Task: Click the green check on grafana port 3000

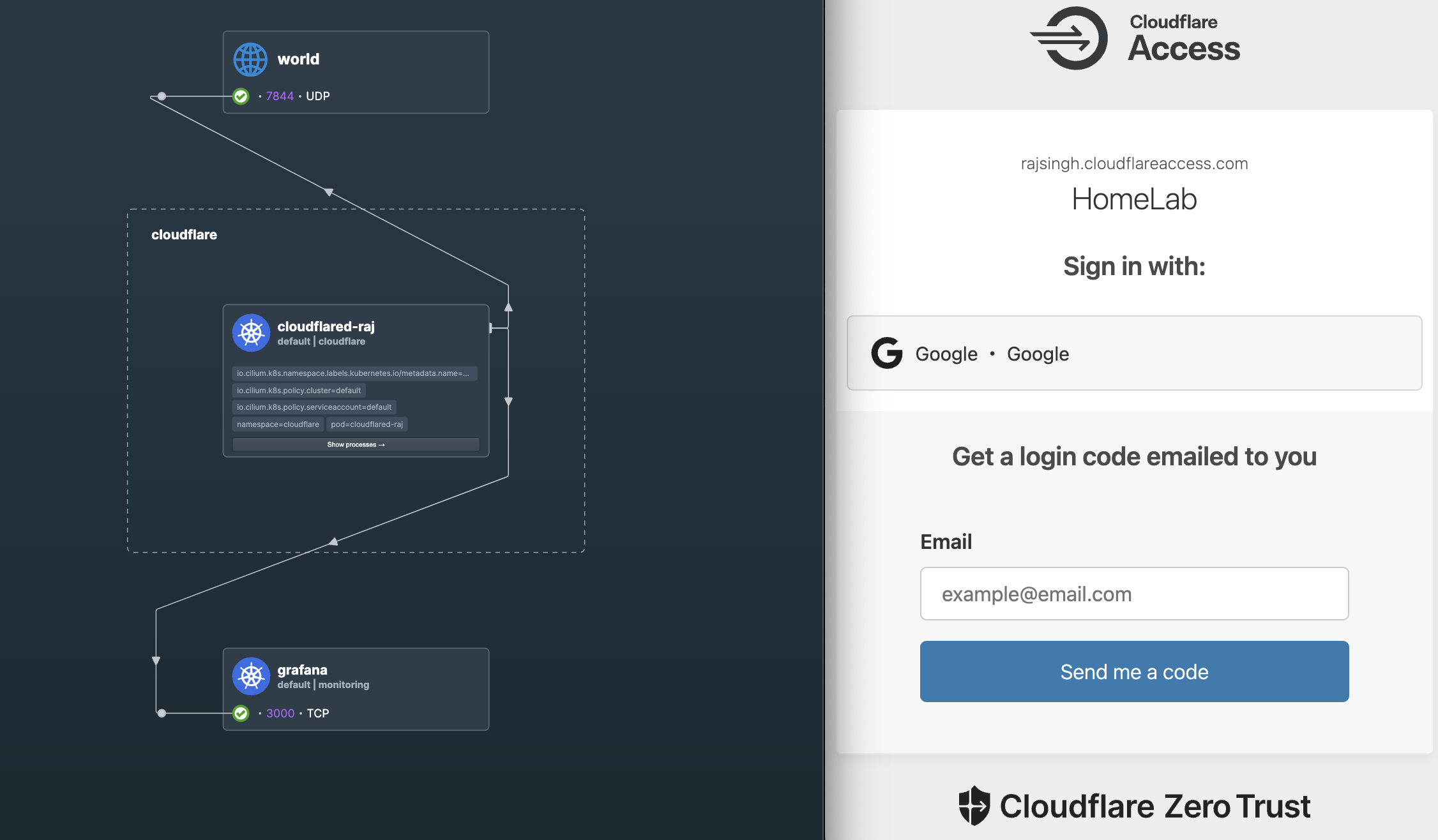Action: [241, 713]
